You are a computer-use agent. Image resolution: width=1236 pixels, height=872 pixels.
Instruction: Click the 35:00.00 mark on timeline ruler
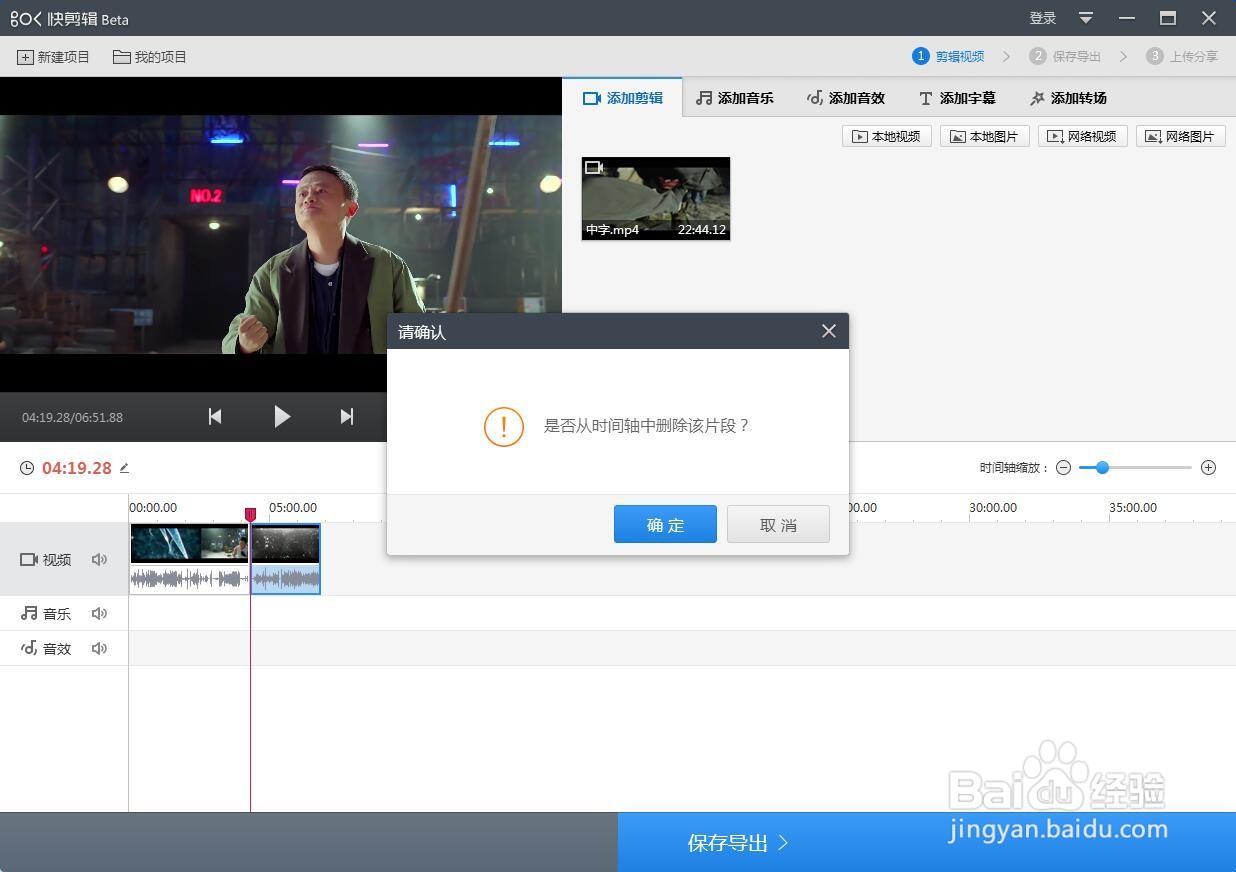click(1133, 507)
